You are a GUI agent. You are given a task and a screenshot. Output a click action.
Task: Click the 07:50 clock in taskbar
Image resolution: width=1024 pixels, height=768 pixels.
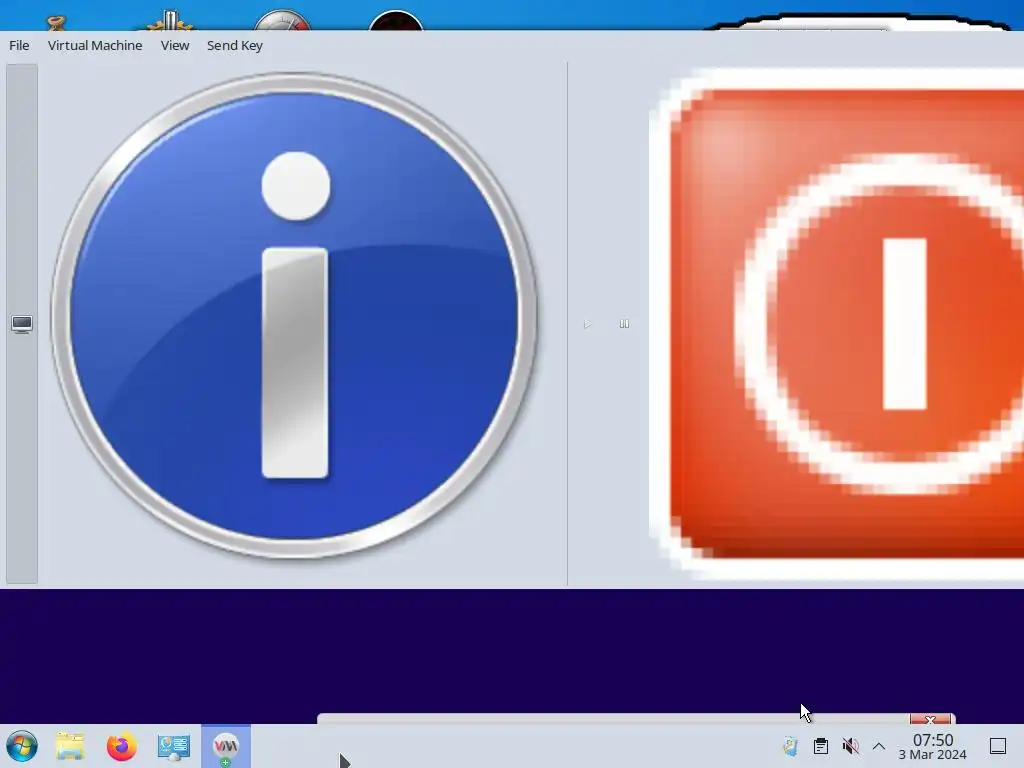[933, 746]
